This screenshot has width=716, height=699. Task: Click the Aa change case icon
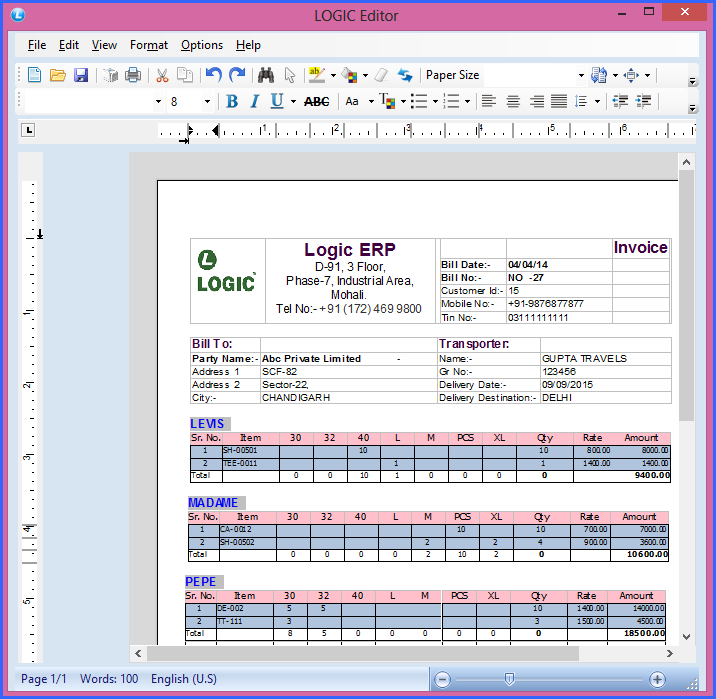point(352,101)
